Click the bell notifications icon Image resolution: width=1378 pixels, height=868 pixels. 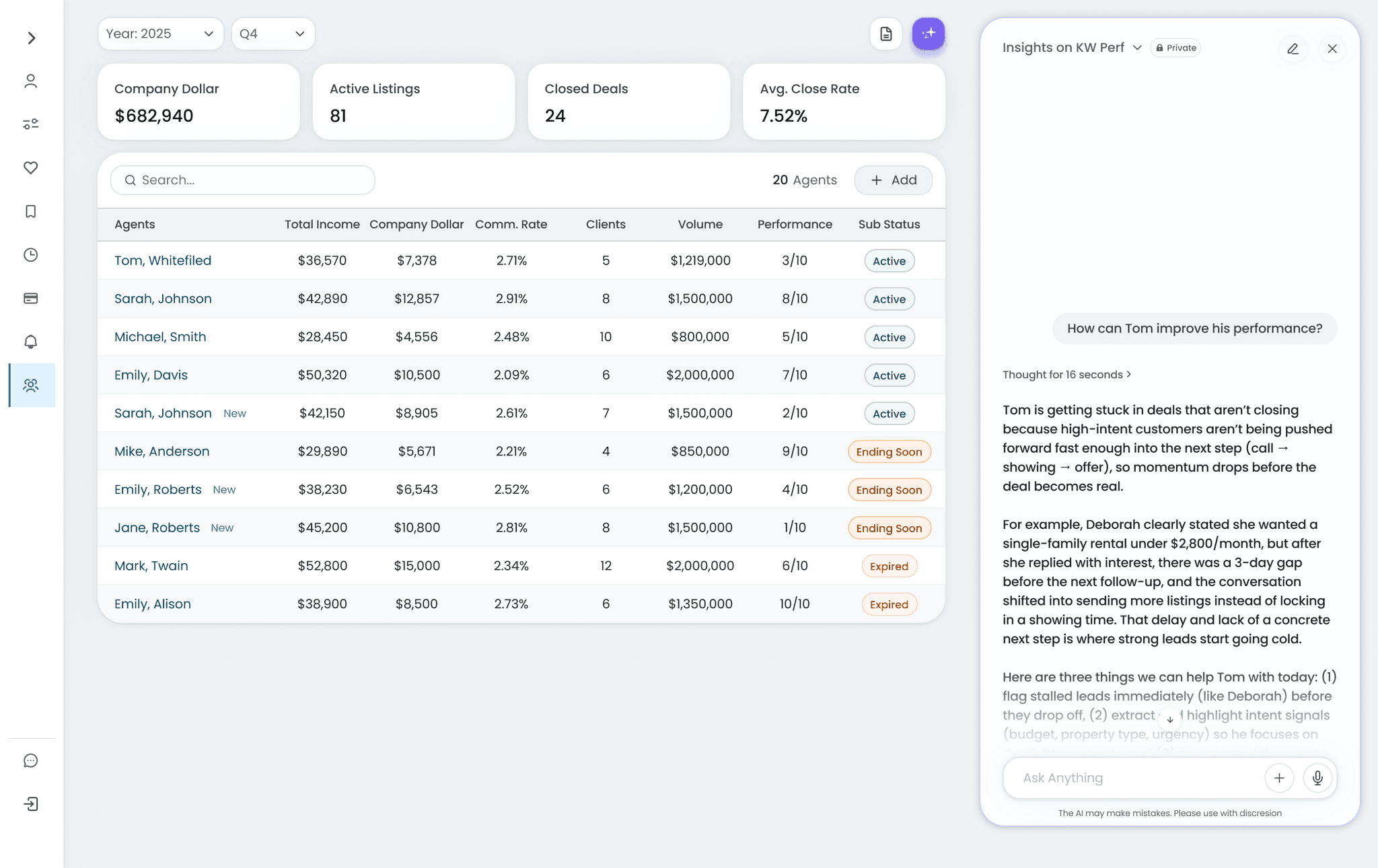click(31, 342)
